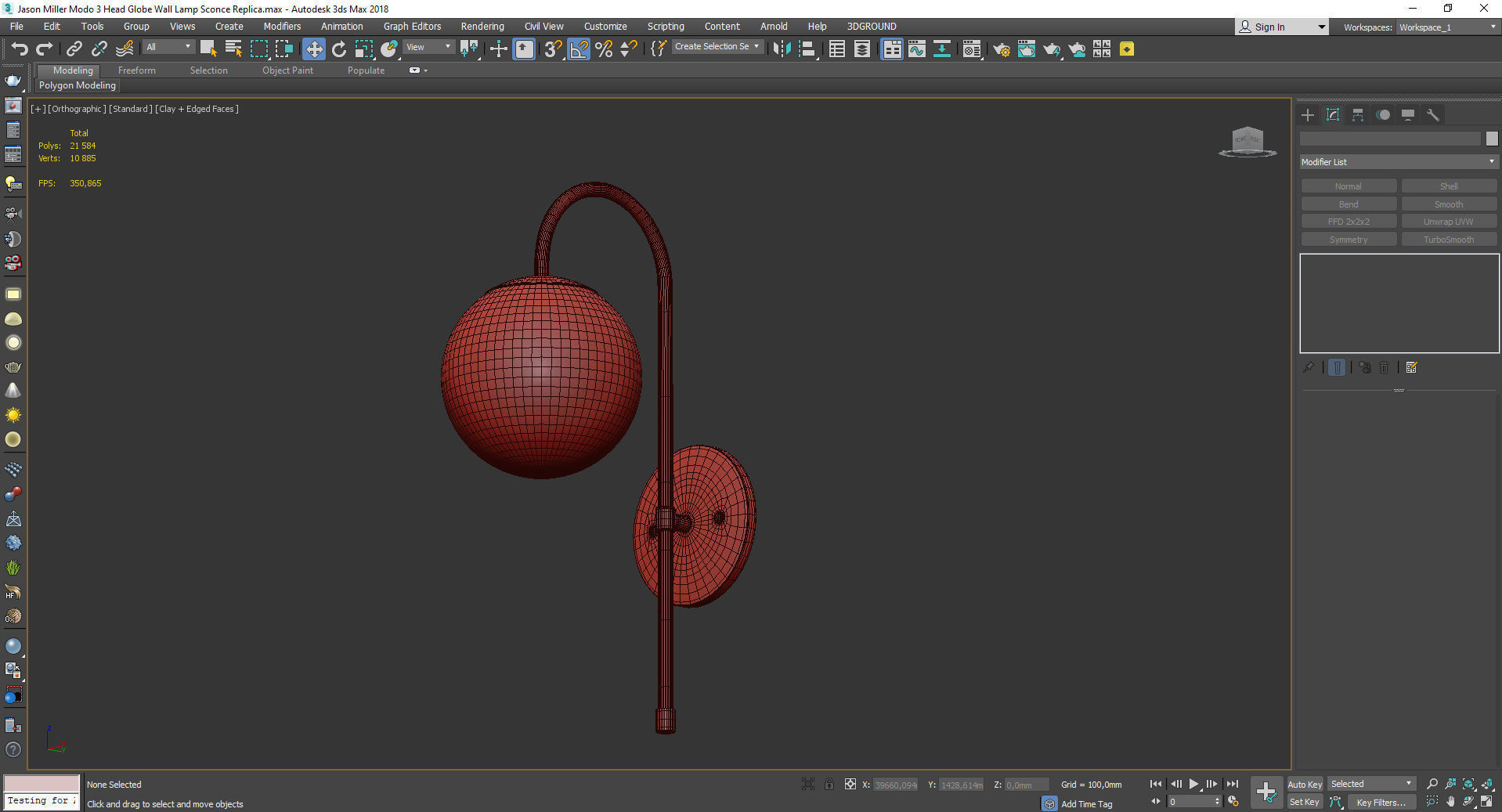Choose the Select Object tool
1502x812 pixels.
click(208, 49)
